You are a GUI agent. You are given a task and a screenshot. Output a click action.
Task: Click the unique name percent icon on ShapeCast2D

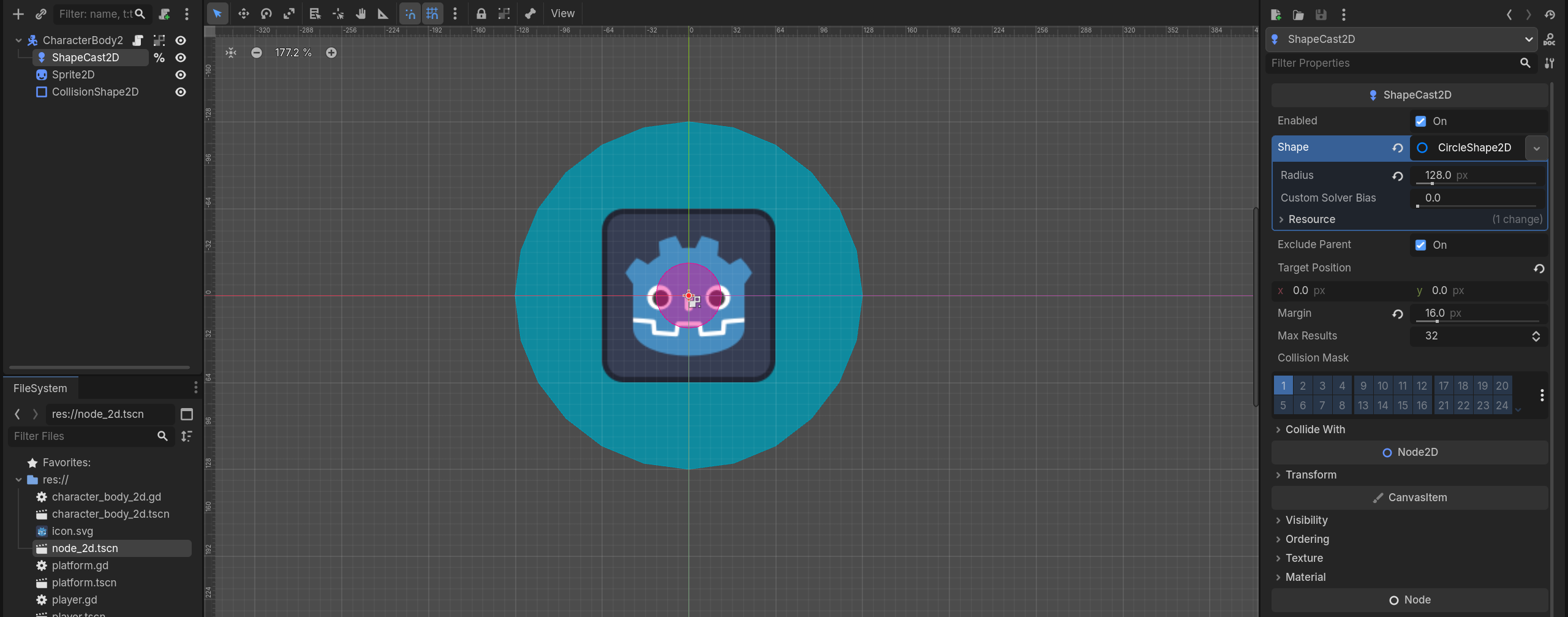[159, 58]
